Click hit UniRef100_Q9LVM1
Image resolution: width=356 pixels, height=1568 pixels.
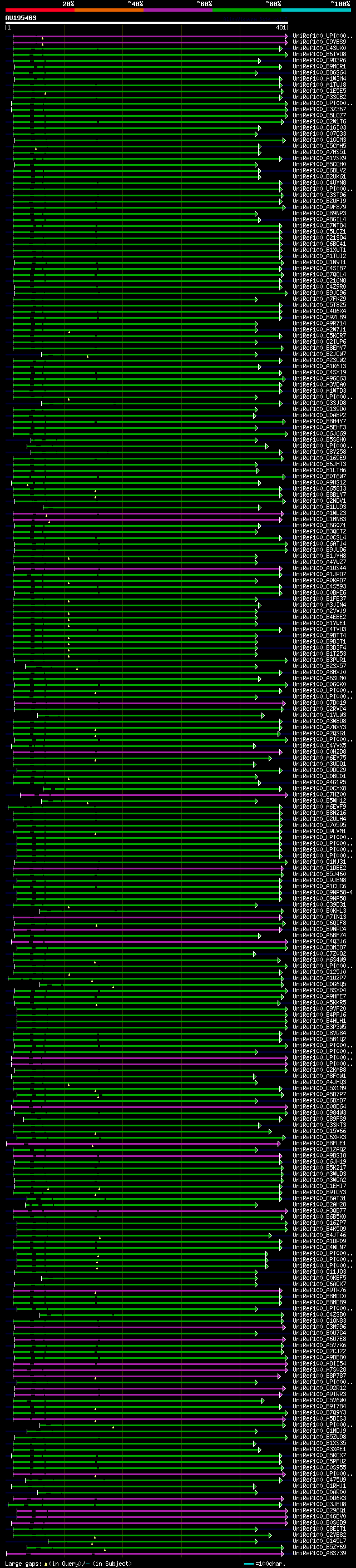319,832
